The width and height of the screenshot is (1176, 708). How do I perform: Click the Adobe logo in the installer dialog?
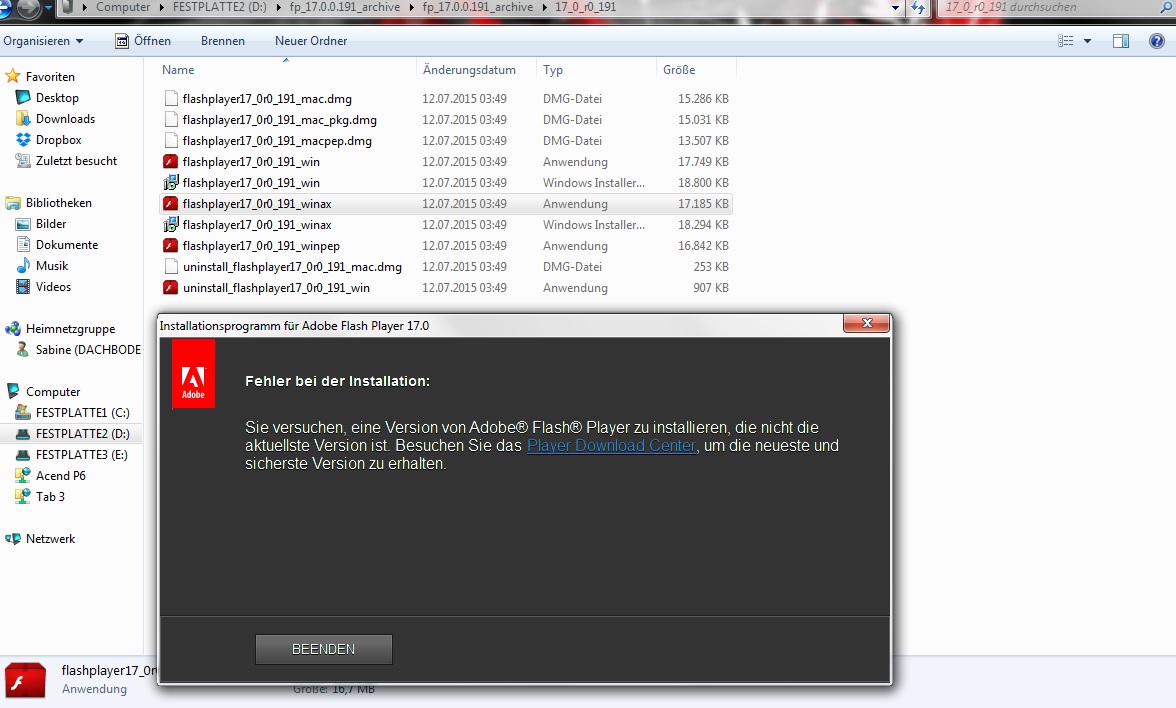coord(194,374)
